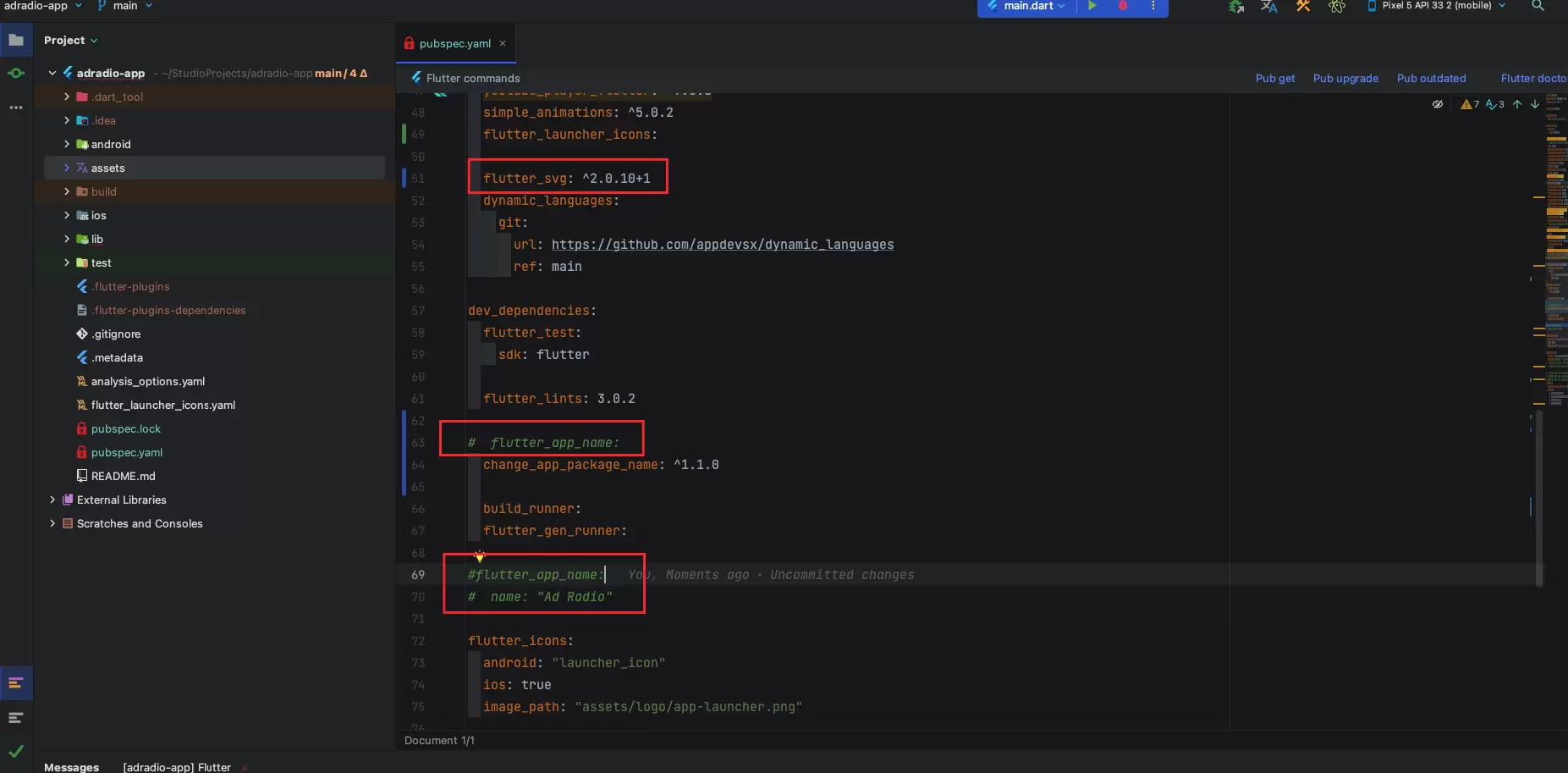This screenshot has width=1568, height=773.
Task: Toggle the crossed-eye inspections widget
Action: [x=1437, y=104]
